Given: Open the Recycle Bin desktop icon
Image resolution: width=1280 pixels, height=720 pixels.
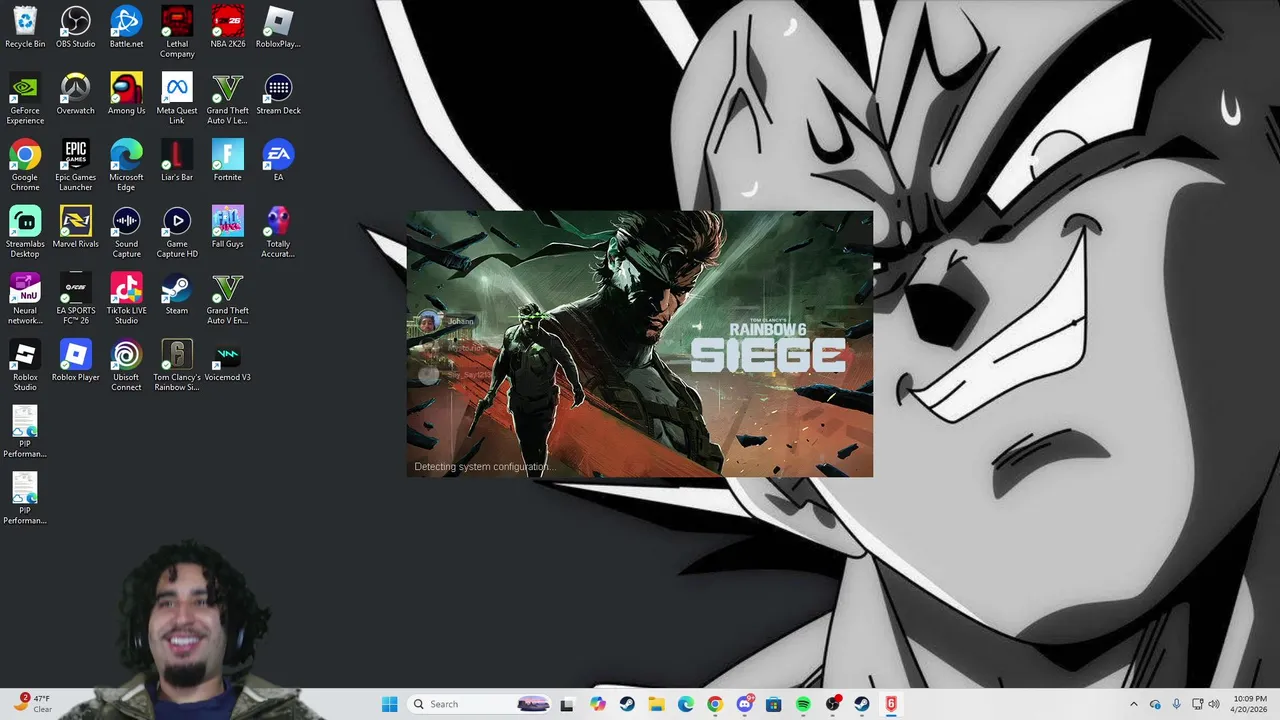Looking at the screenshot, I should point(25,27).
